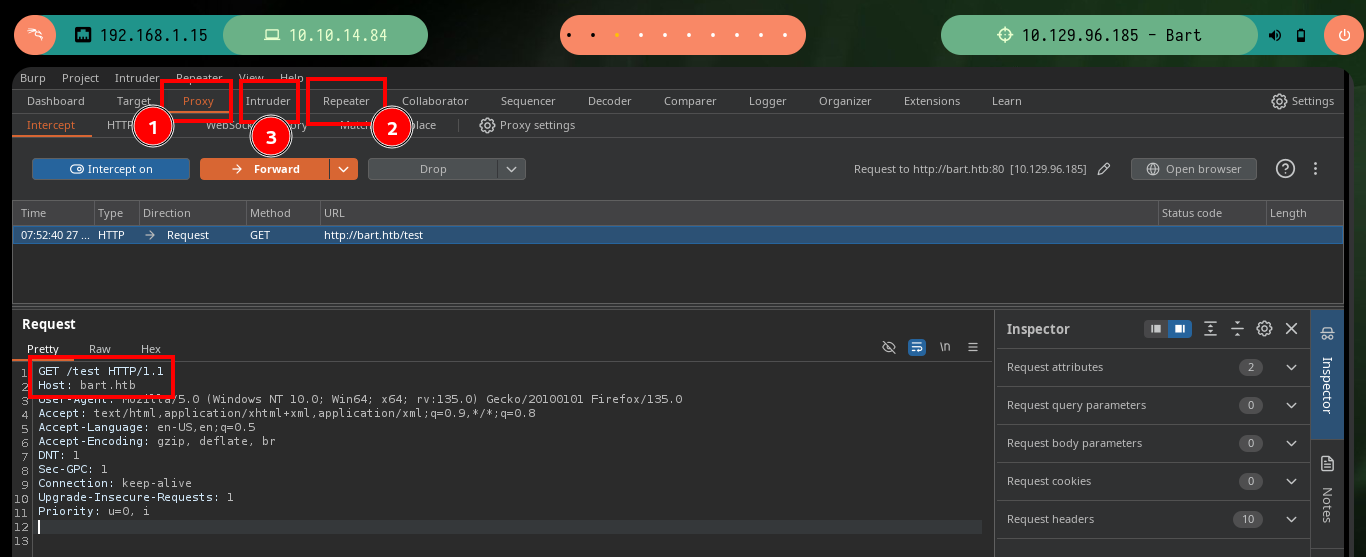
Task: Open Burp global Settings
Action: pyautogui.click(x=1303, y=101)
